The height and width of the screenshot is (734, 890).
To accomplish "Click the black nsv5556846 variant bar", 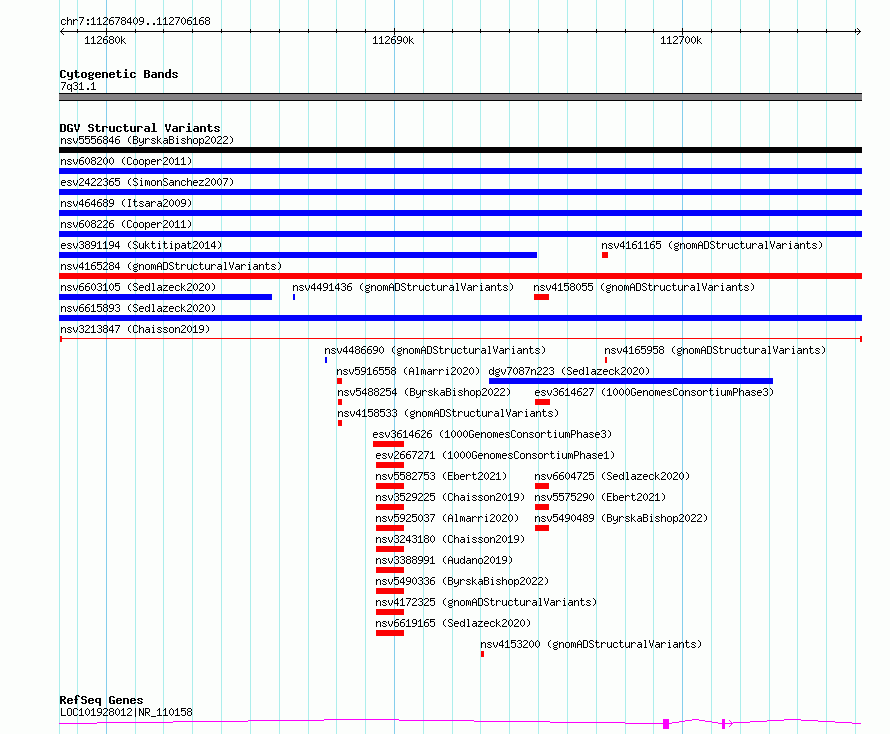I will 460,150.
